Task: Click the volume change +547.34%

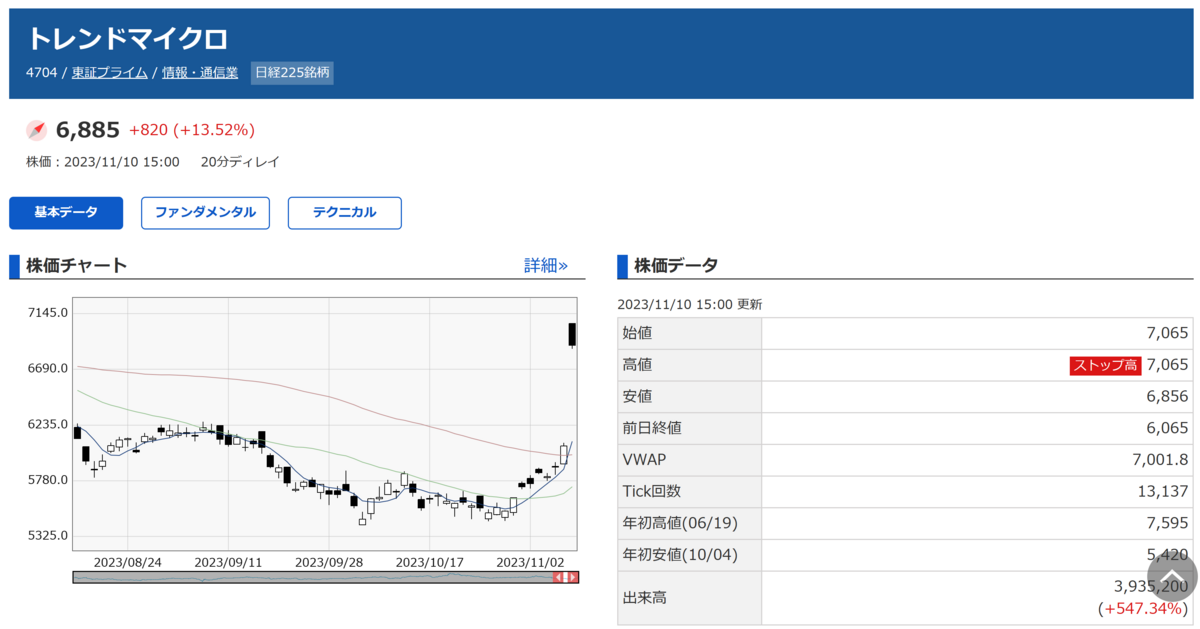Action: pos(1143,608)
